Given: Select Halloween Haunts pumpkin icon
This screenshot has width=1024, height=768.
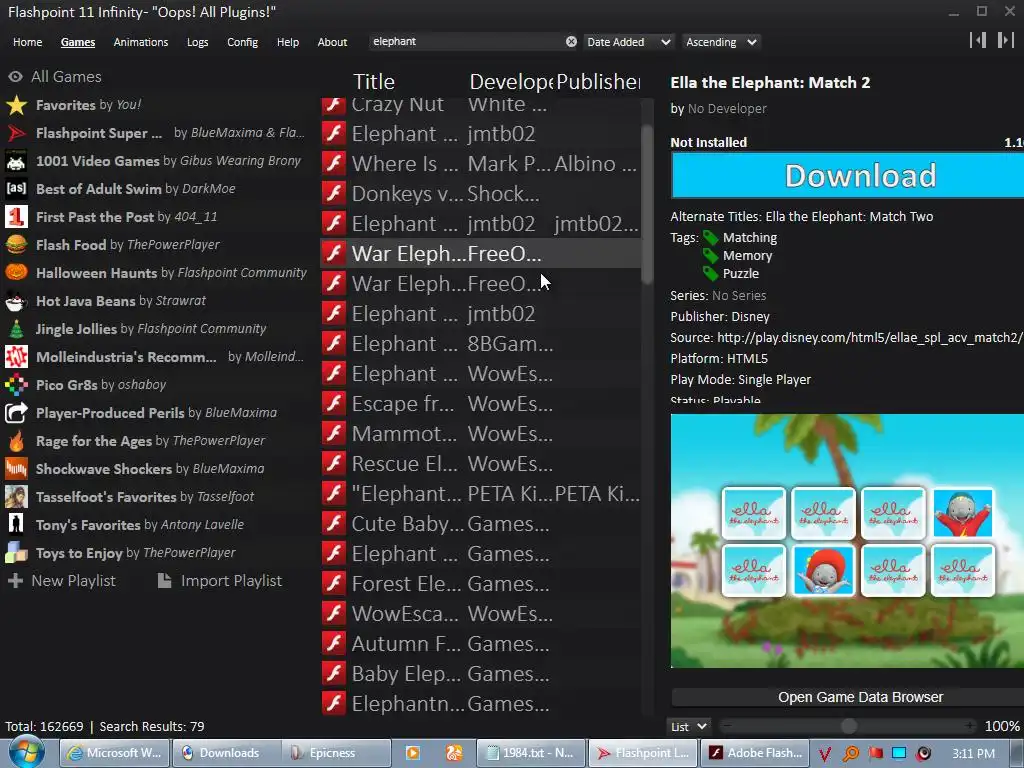Looking at the screenshot, I should [16, 273].
